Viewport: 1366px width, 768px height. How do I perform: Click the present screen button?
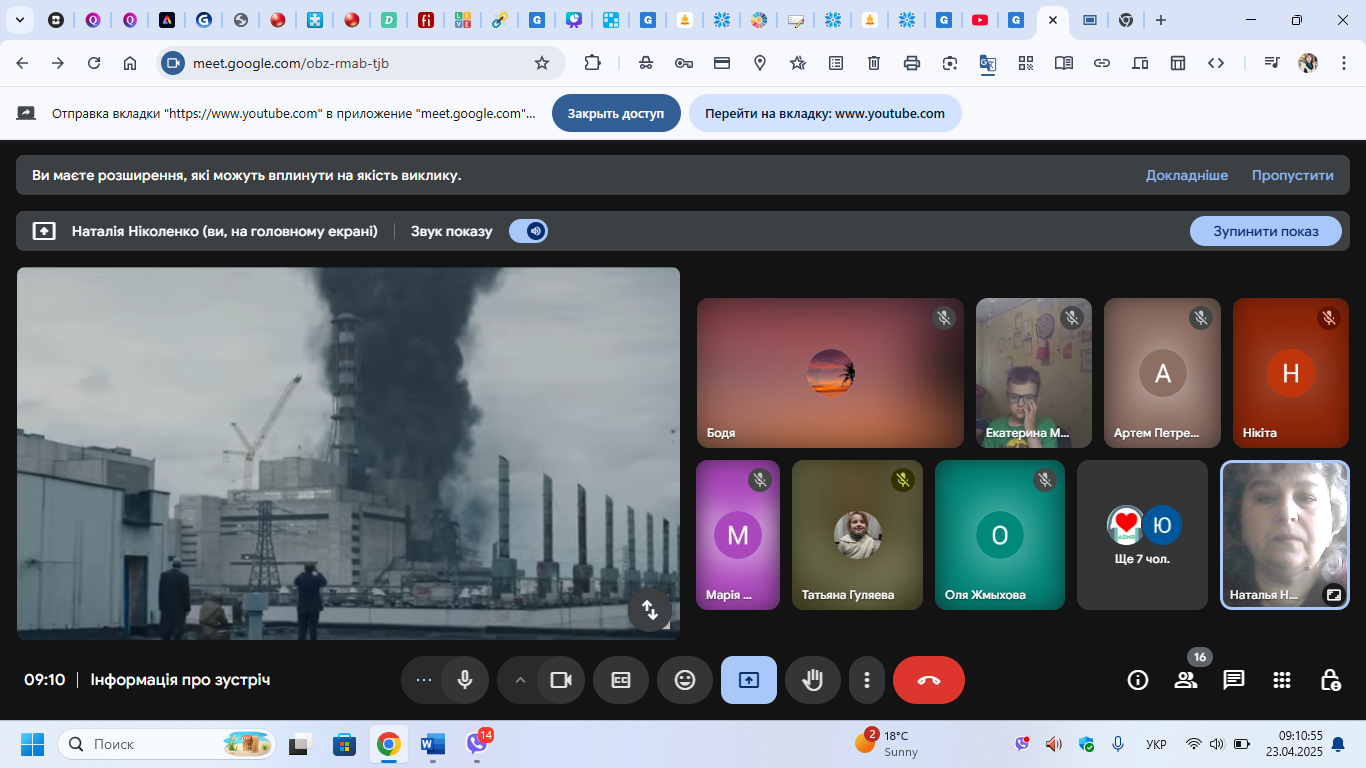point(749,680)
